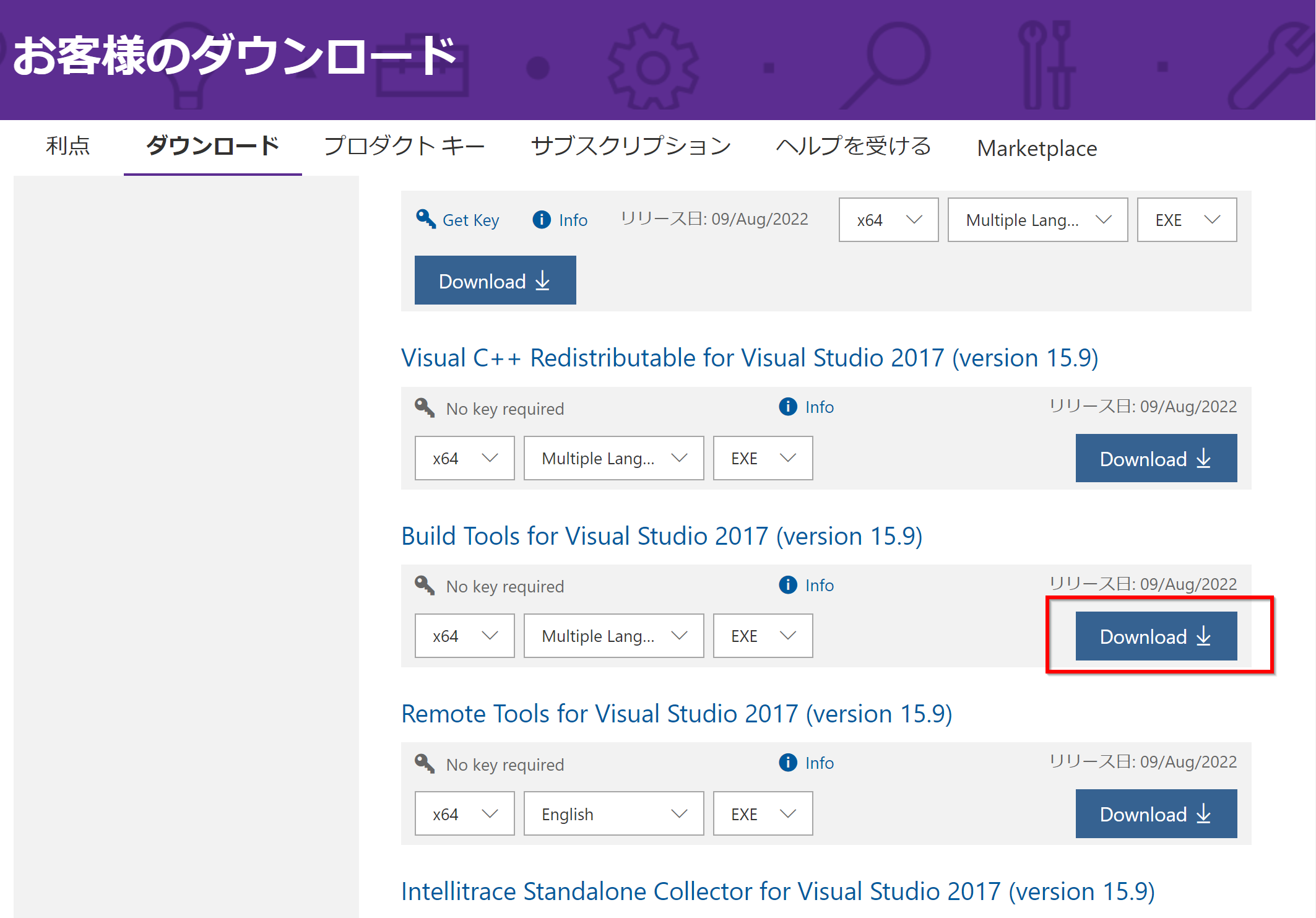Screen dimensions: 1316x918
Task: Click the Info icon beside Get Key
Action: (542, 220)
